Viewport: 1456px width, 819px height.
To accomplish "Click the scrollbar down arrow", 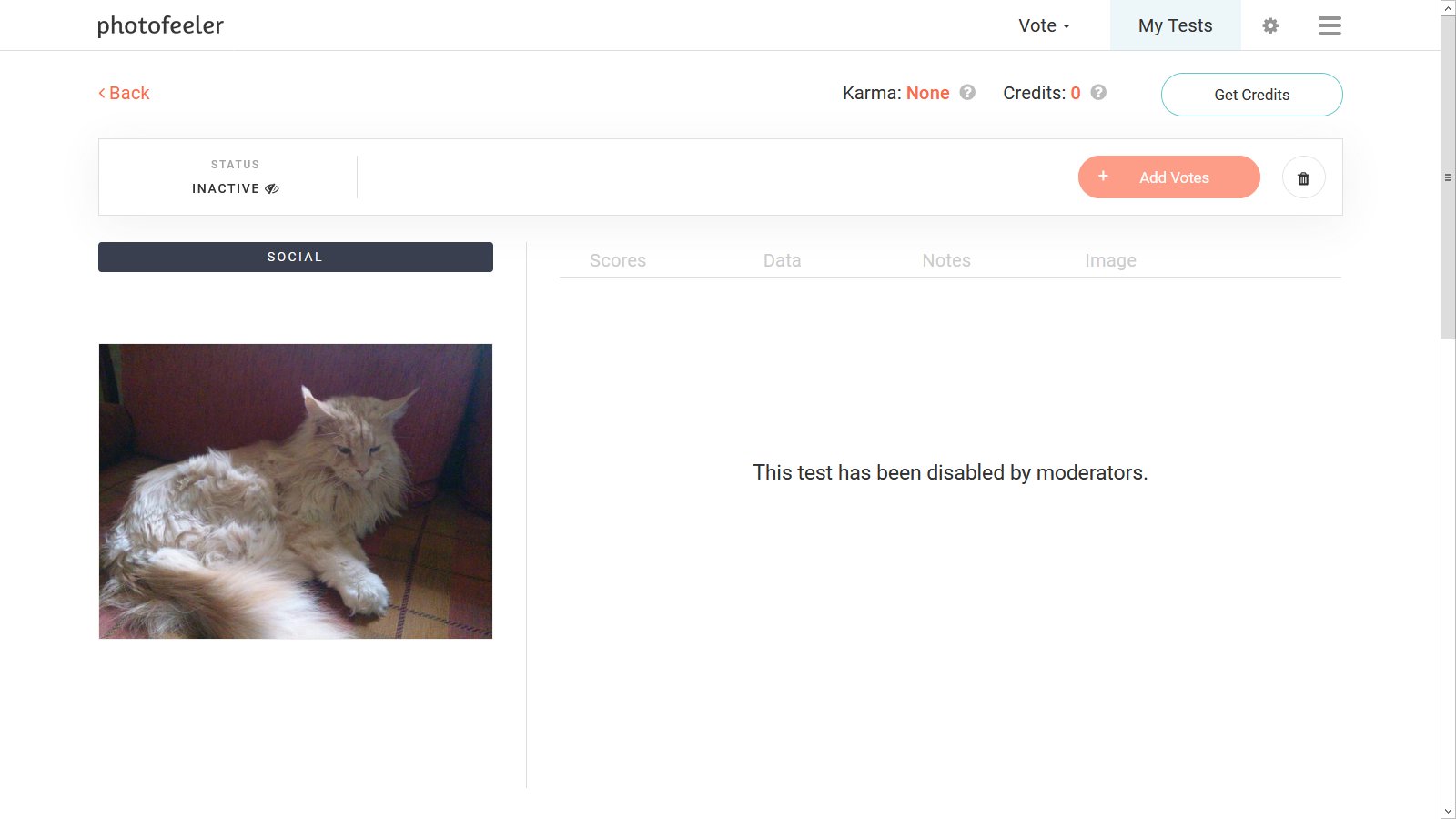I will (x=1448, y=811).
